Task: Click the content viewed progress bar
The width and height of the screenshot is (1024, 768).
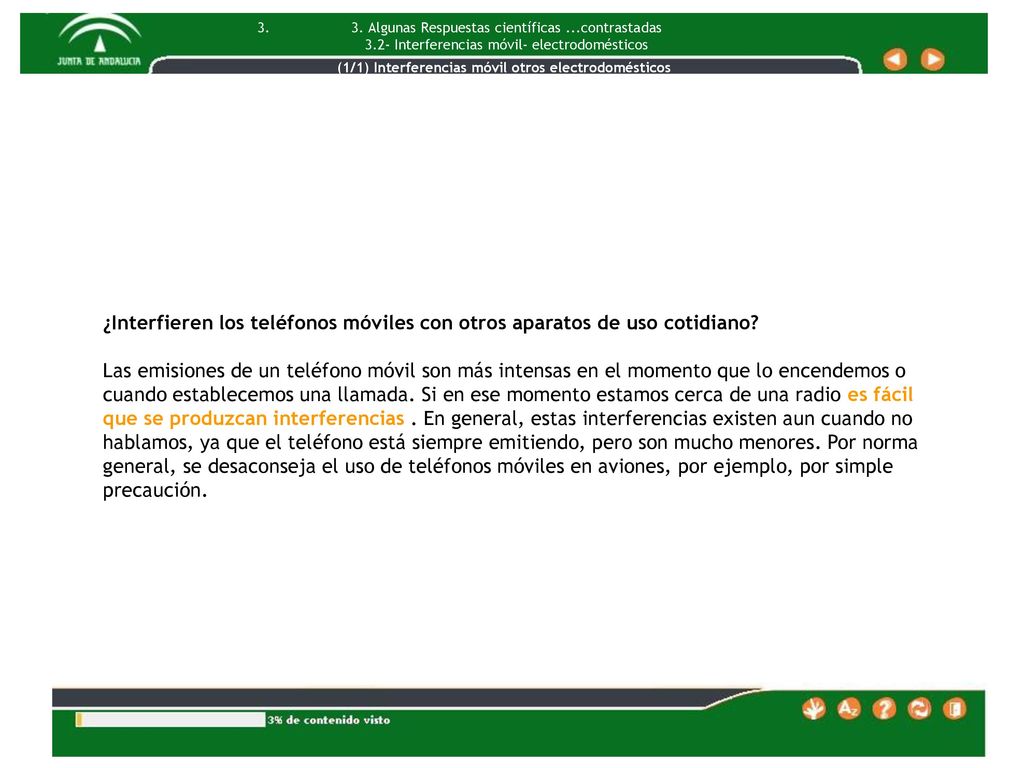Action: (170, 720)
